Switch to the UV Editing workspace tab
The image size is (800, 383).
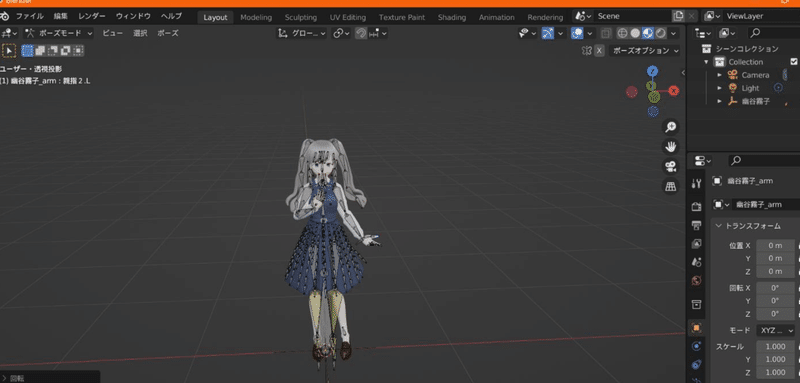pos(347,17)
